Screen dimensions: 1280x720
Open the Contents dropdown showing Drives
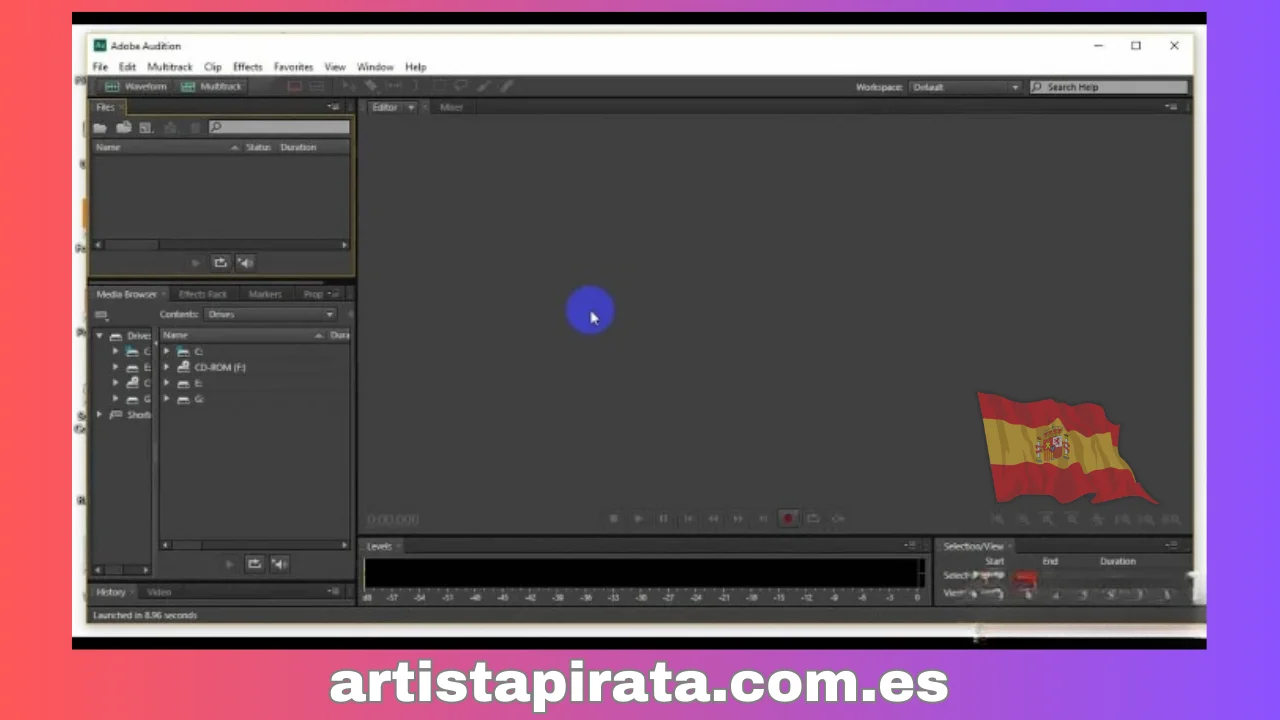[271, 314]
